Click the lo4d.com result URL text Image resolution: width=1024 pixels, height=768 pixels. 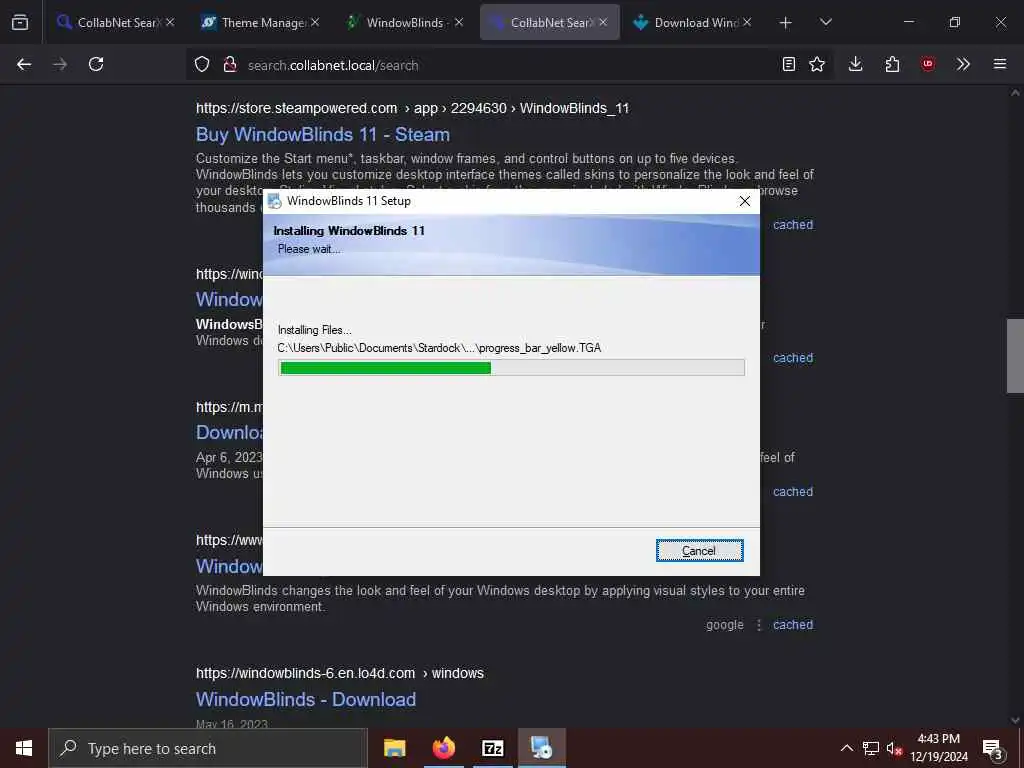[x=340, y=673]
